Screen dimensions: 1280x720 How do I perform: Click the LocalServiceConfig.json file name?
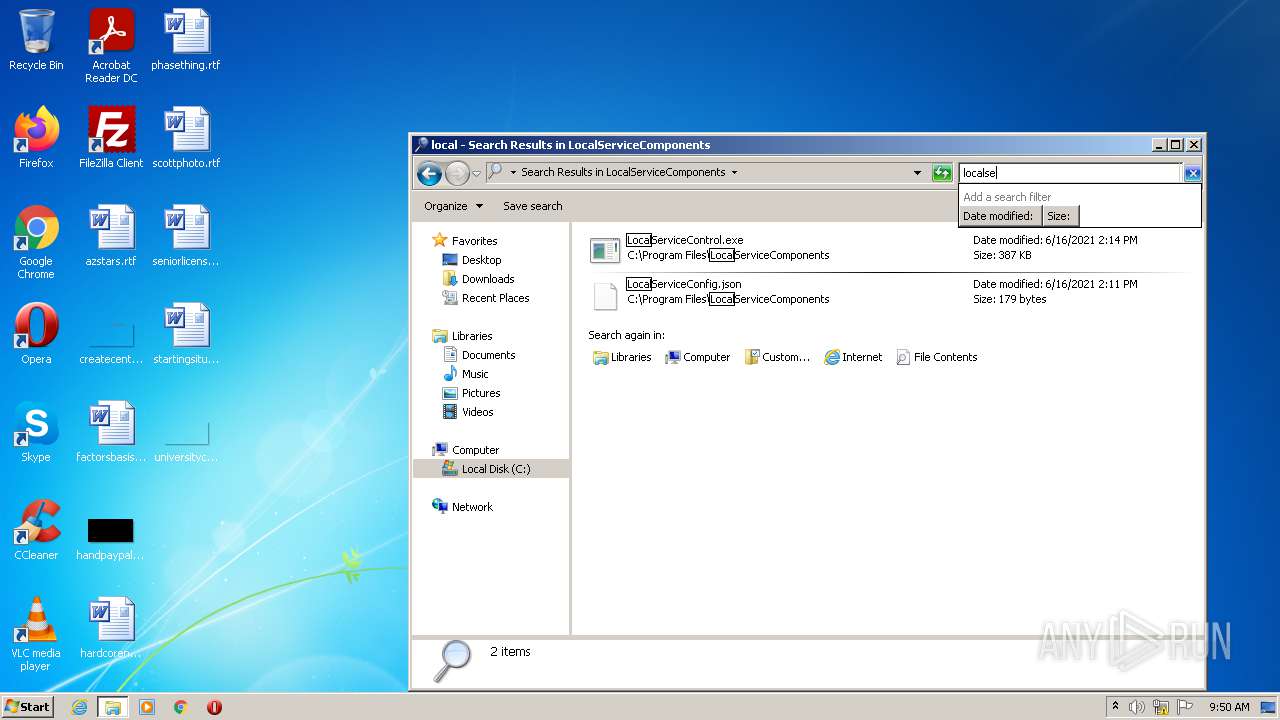pyautogui.click(x=684, y=284)
